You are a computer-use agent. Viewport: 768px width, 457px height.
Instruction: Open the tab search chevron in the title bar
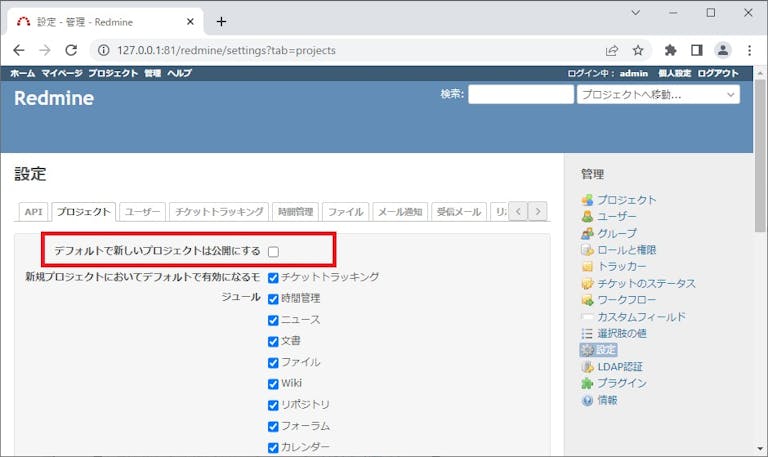click(636, 13)
